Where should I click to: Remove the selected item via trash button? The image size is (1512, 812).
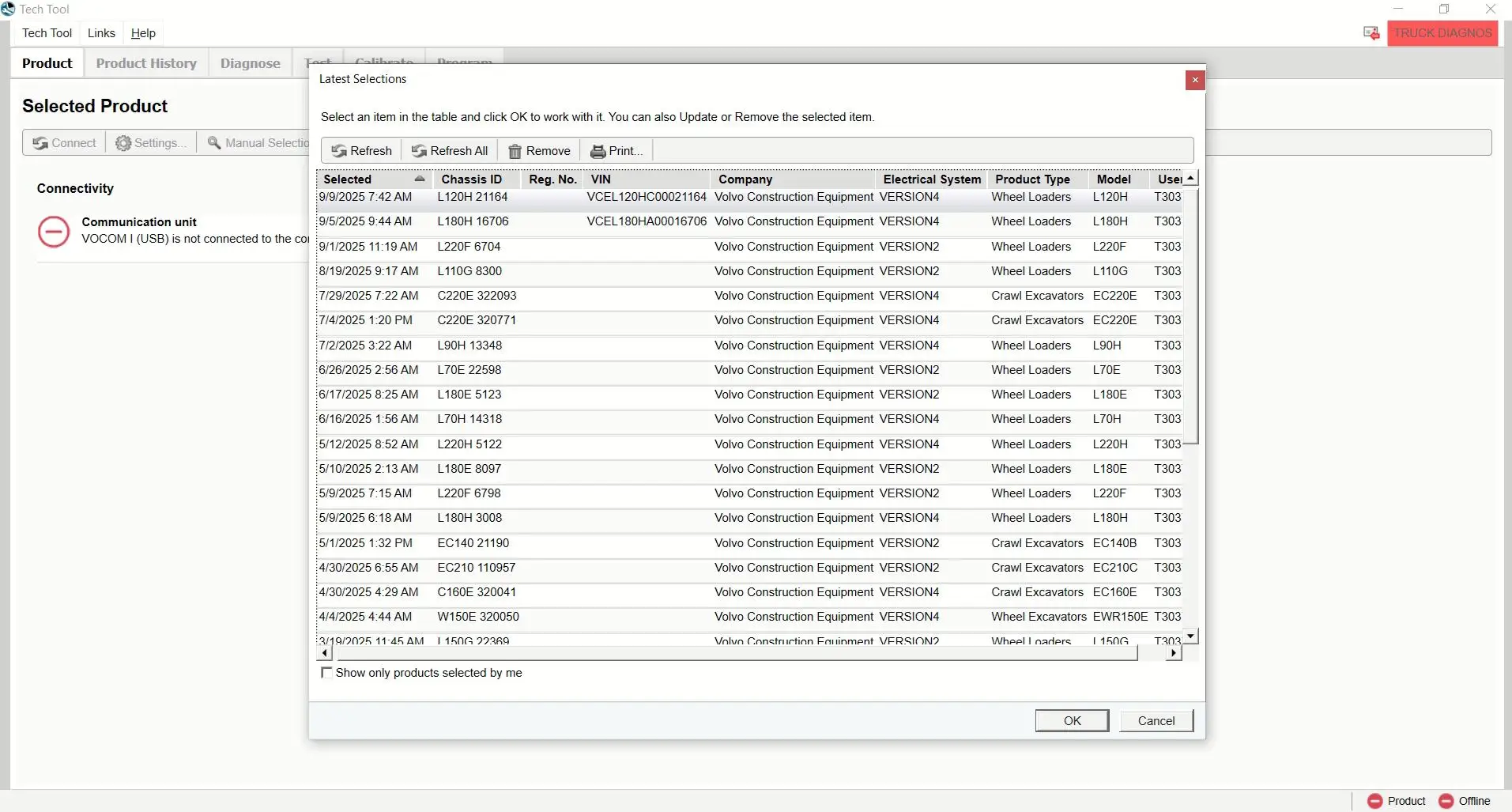(539, 151)
